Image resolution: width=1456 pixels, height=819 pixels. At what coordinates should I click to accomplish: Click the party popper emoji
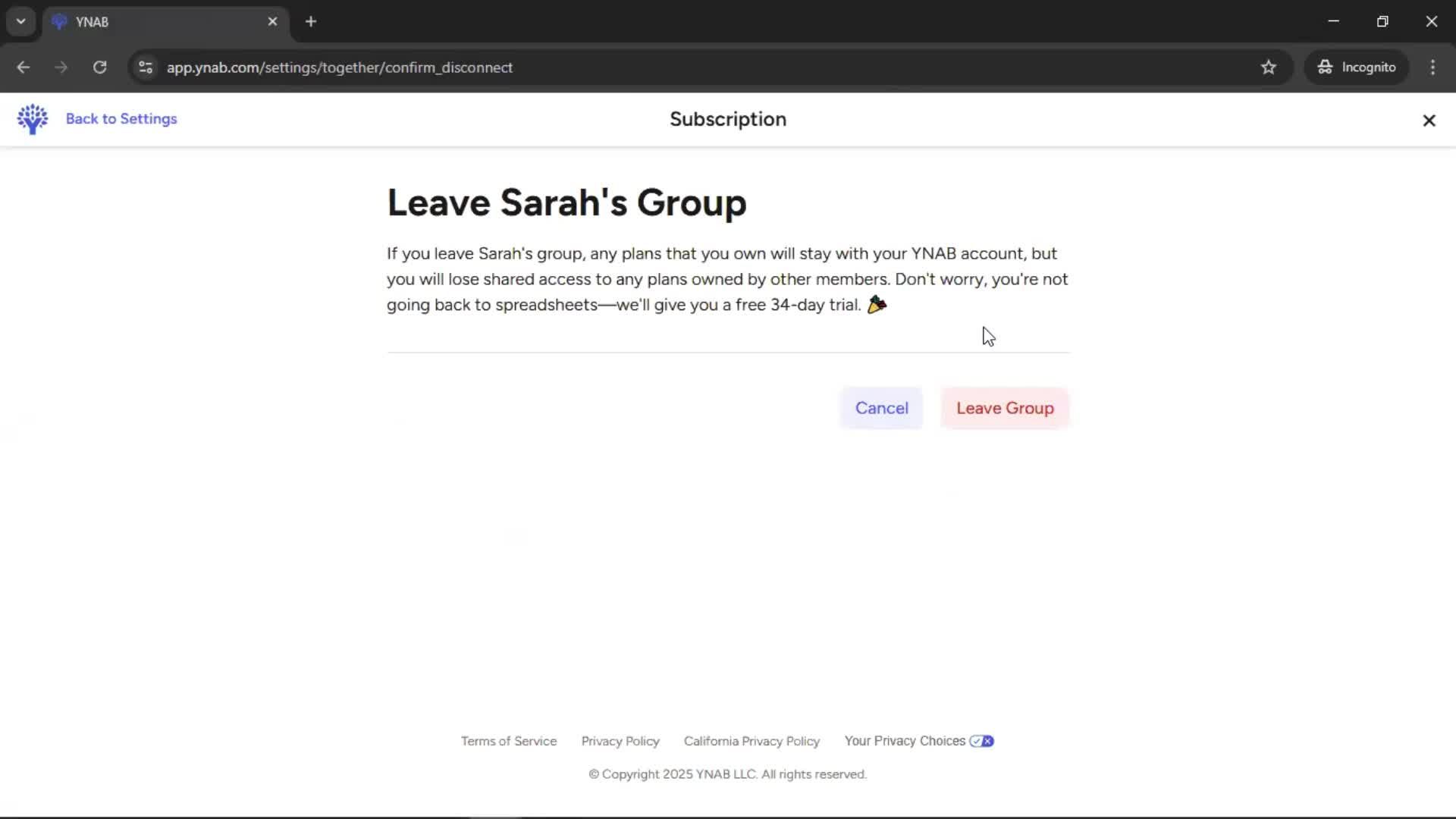tap(877, 304)
